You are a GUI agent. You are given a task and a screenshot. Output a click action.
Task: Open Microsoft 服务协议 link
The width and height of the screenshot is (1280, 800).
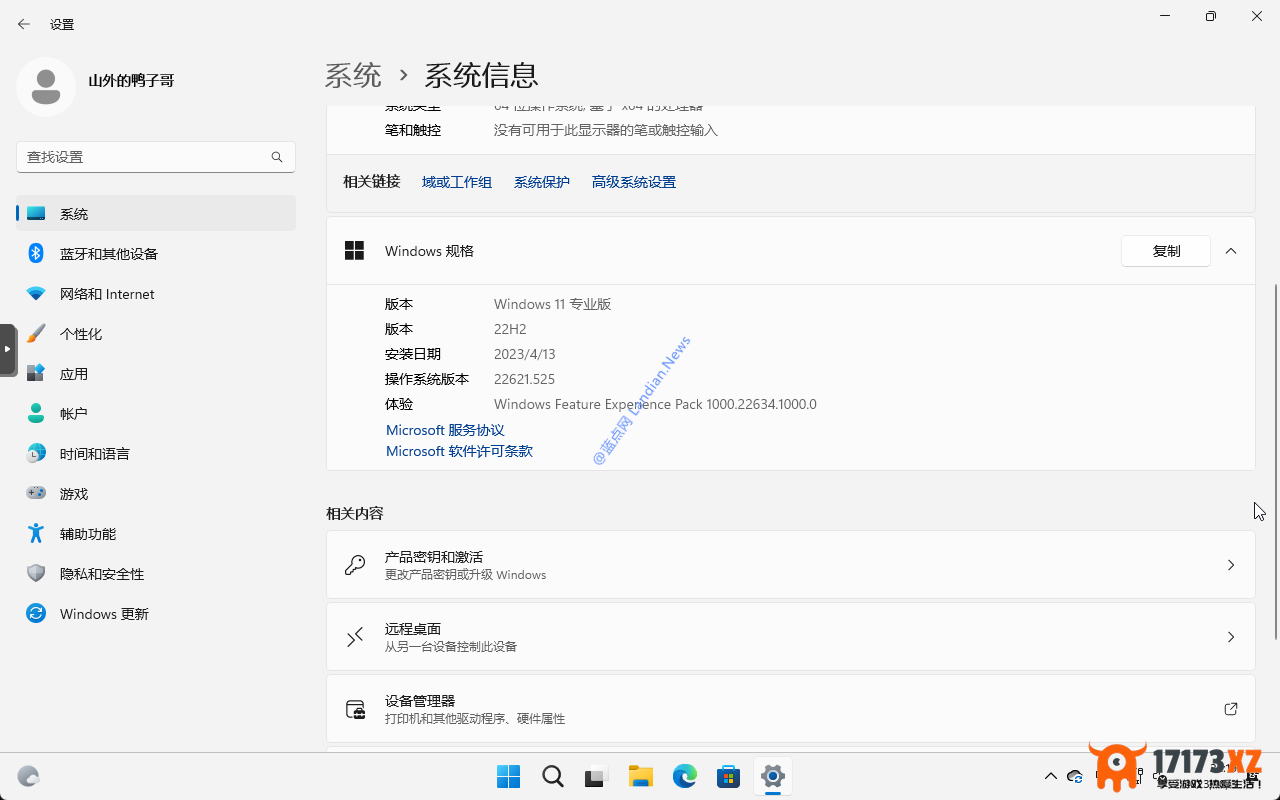445,430
